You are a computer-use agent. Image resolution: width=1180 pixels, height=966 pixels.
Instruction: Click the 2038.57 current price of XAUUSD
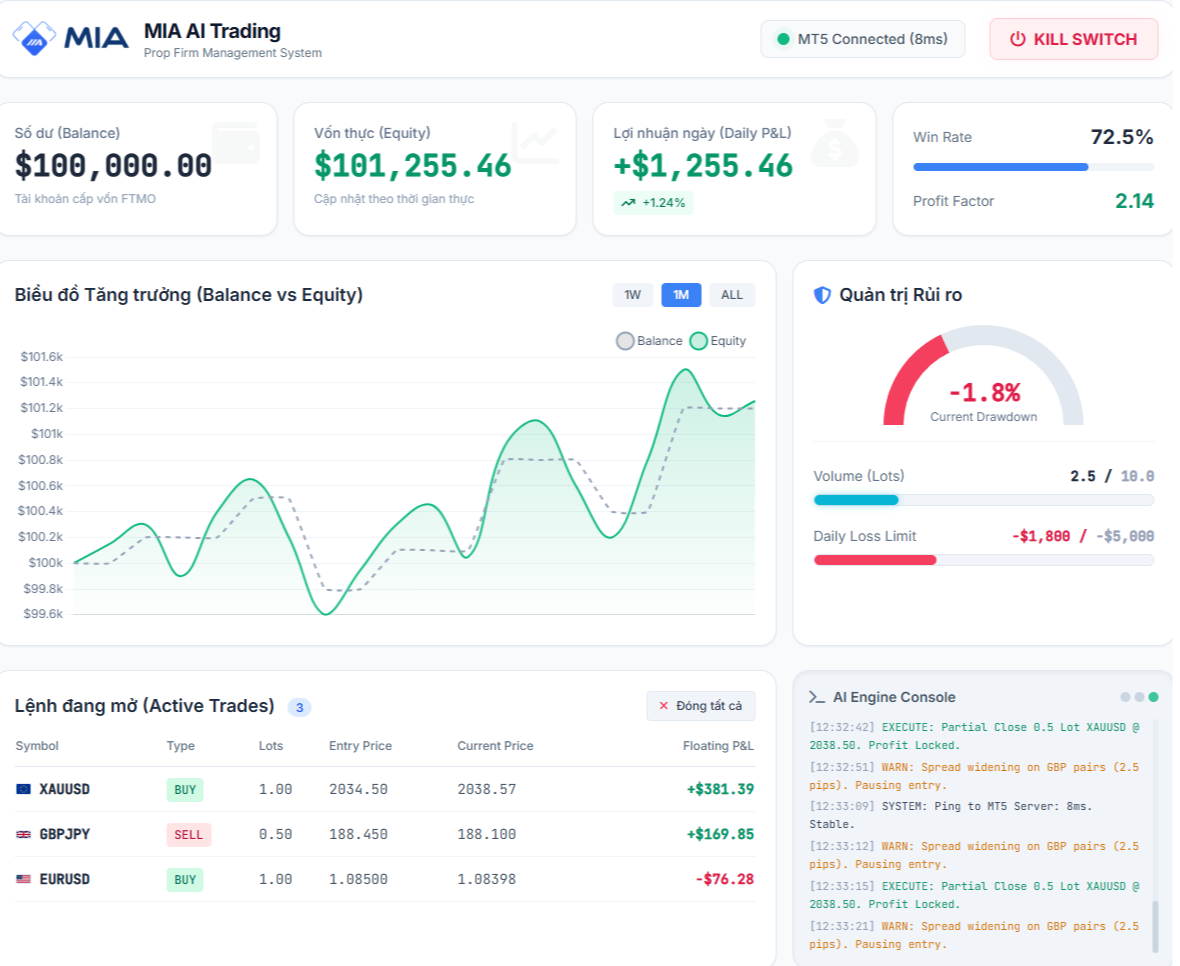point(487,789)
